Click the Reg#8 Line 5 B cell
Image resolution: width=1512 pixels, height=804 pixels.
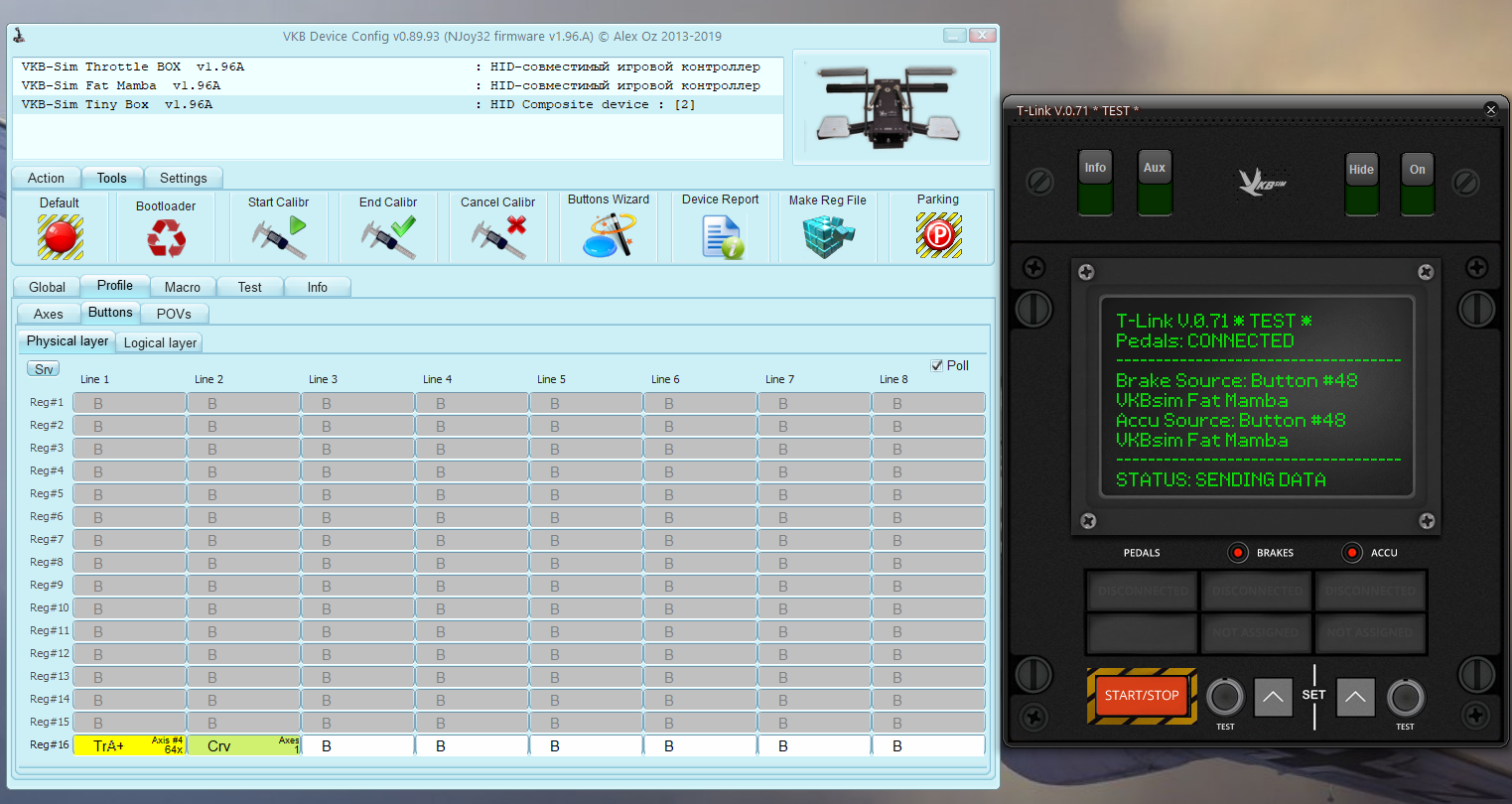pyautogui.click(x=586, y=563)
